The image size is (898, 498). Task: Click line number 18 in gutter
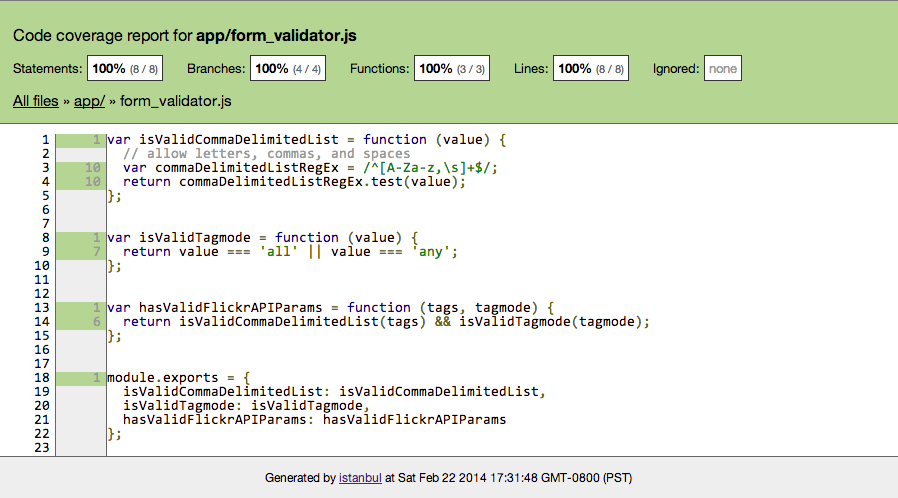pos(42,378)
